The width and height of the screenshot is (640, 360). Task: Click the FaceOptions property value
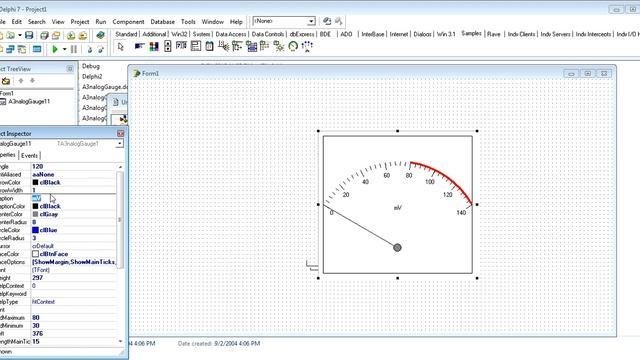73,262
